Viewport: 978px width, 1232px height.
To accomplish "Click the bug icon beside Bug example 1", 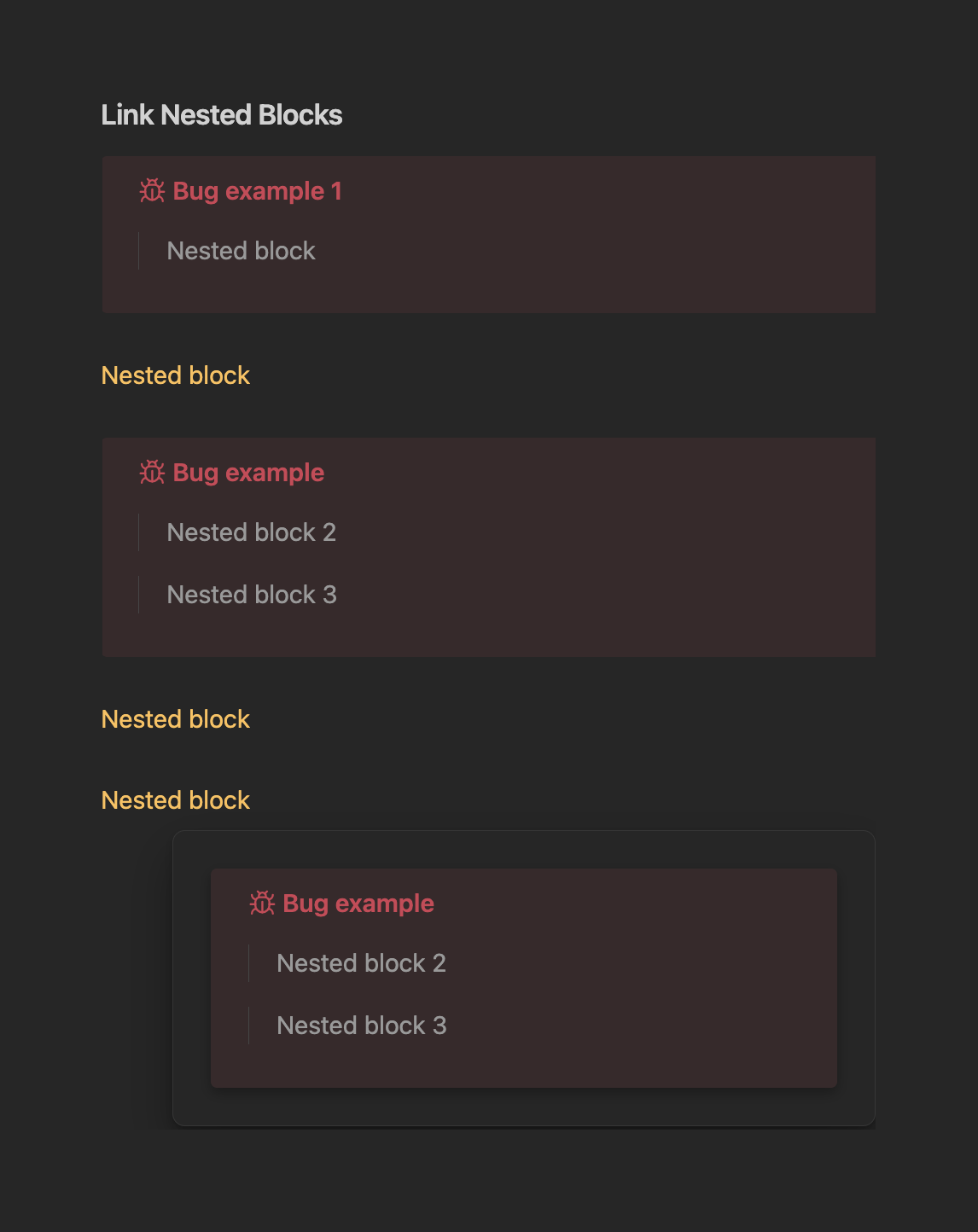I will 152,190.
